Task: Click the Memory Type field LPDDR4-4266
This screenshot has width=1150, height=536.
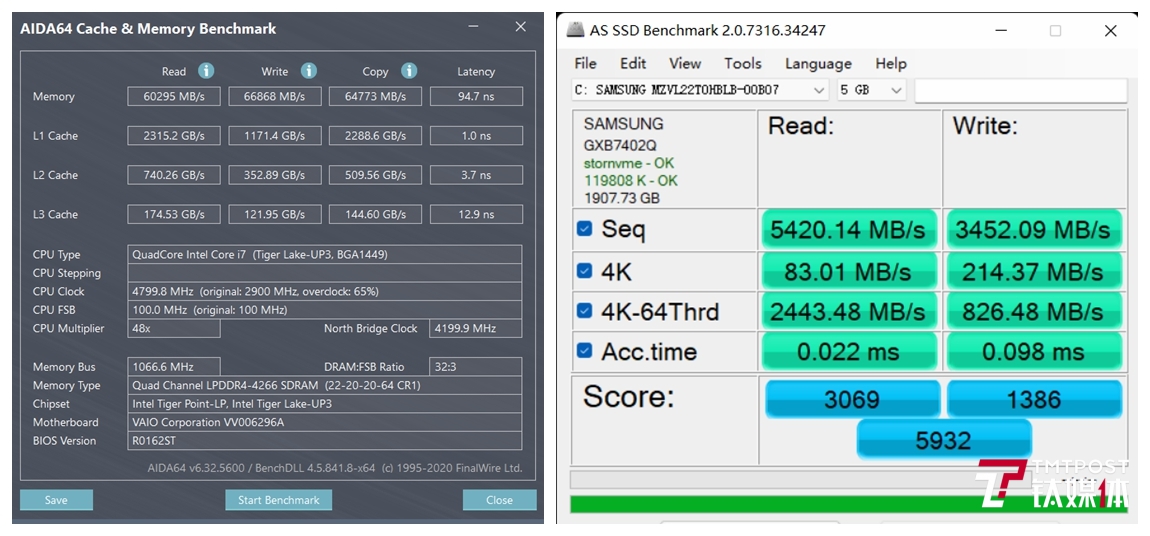Action: pos(325,385)
